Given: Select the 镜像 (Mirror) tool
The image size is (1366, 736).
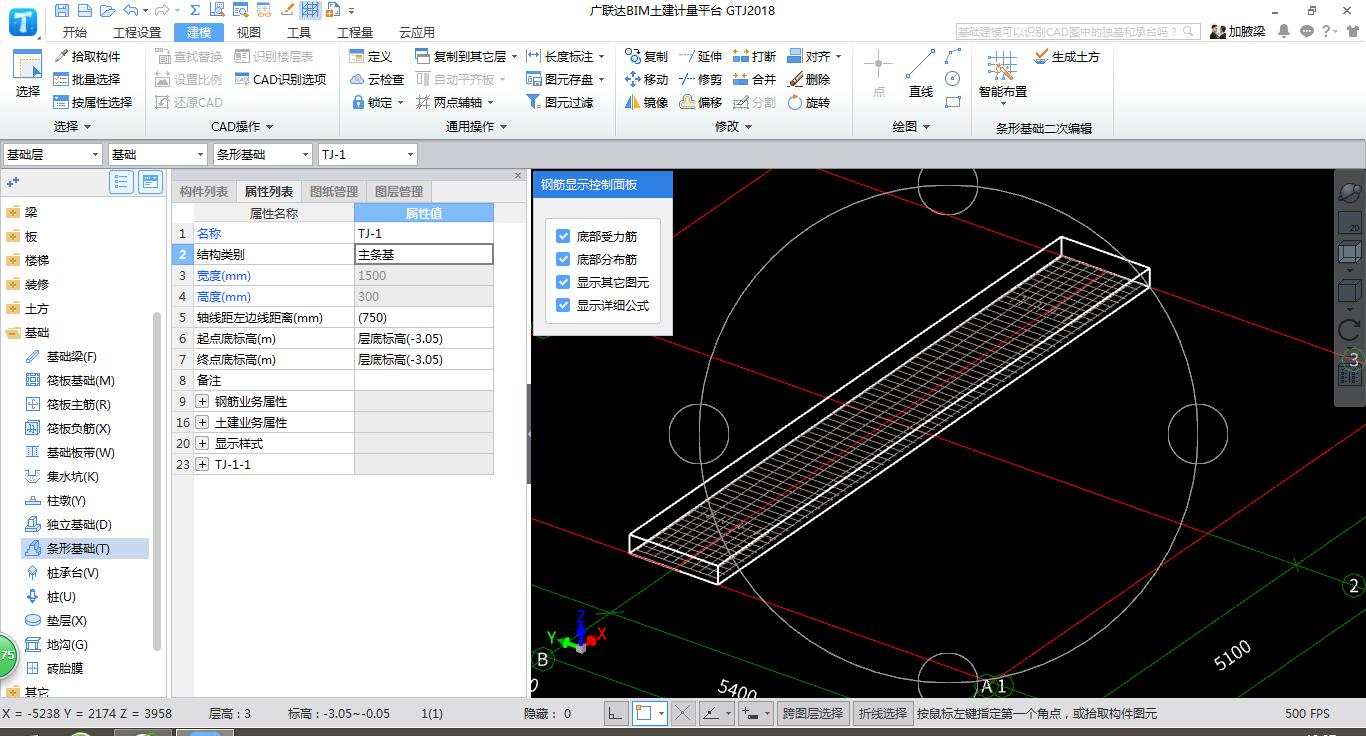Looking at the screenshot, I should [646, 103].
